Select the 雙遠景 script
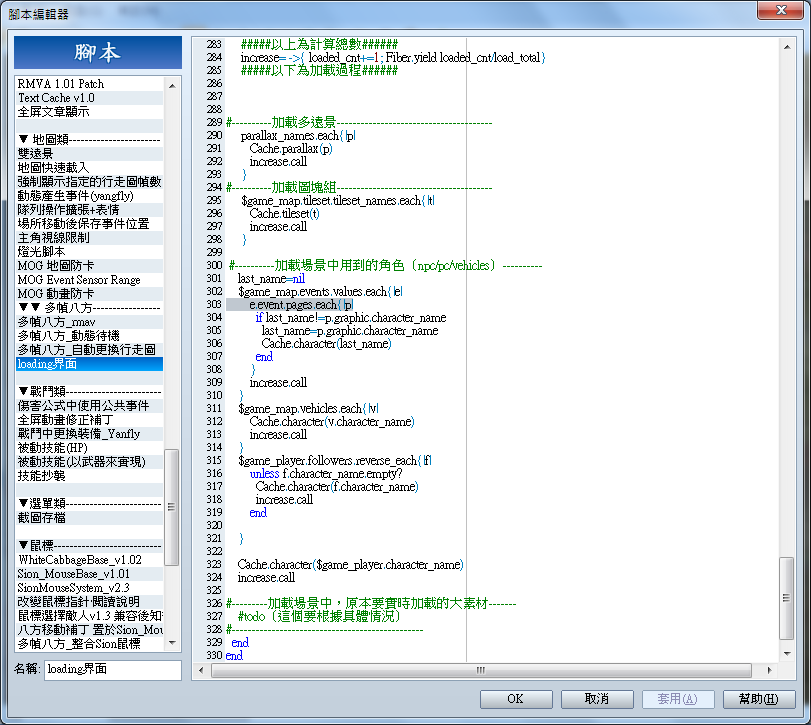This screenshot has width=811, height=725. pyautogui.click(x=89, y=154)
